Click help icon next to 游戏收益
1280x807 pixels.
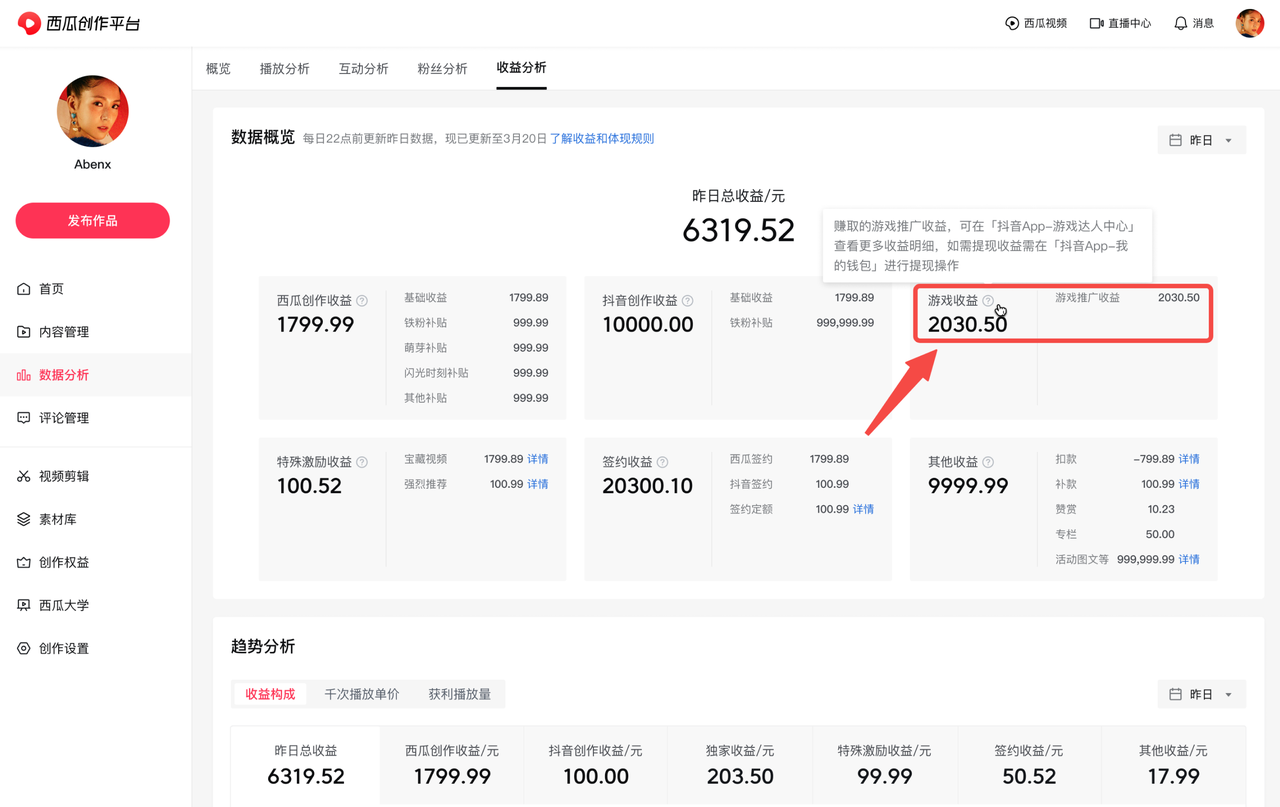pos(988,301)
